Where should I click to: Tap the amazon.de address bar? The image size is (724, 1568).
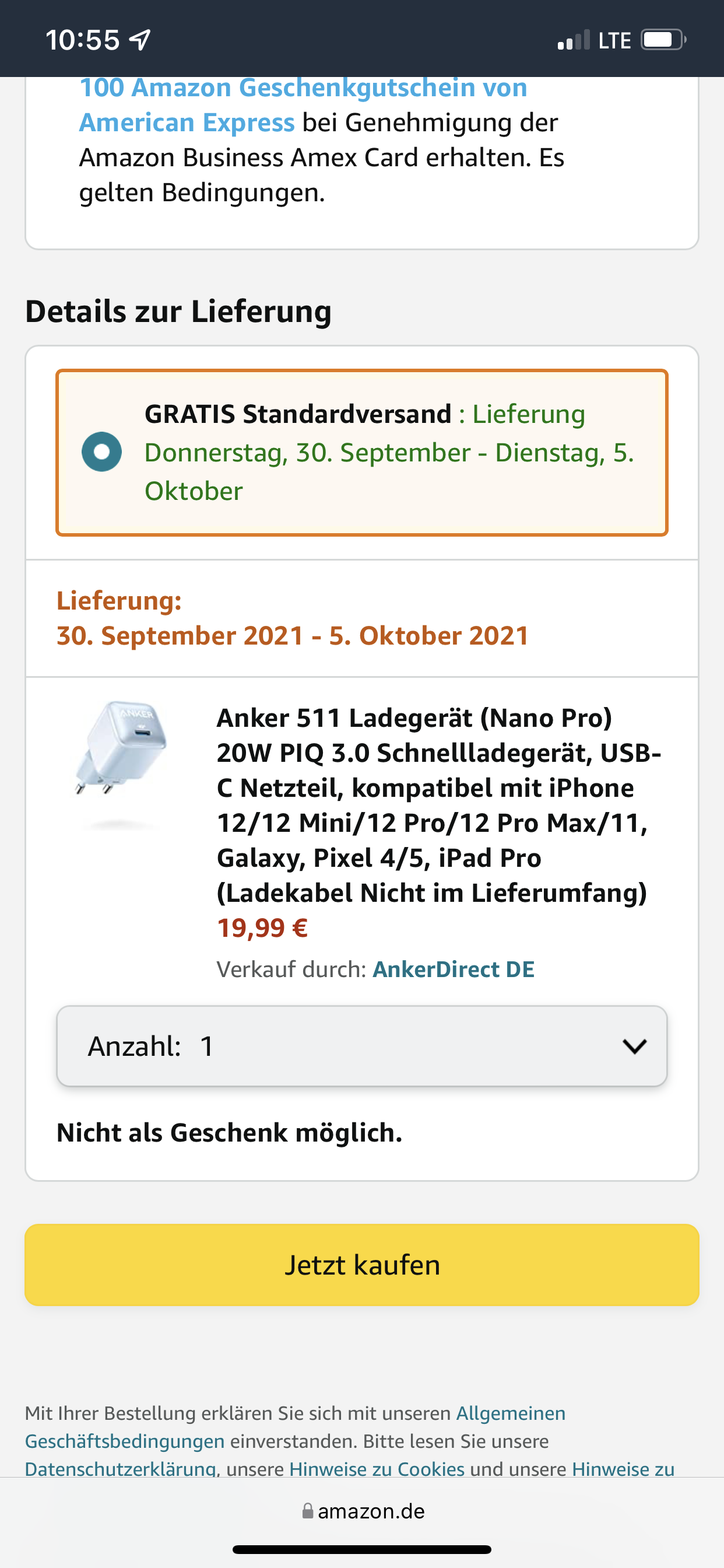coord(363,1511)
